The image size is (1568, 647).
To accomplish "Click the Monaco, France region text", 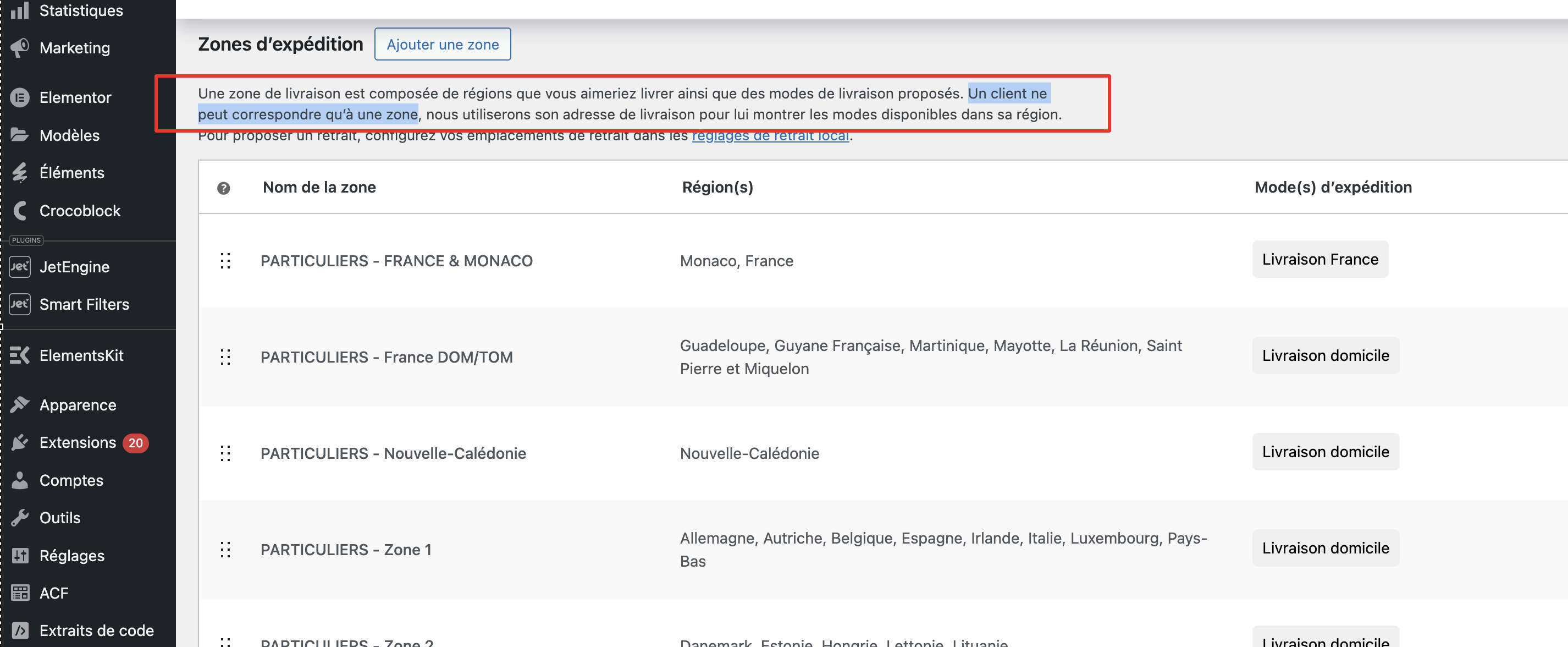I will coord(737,261).
